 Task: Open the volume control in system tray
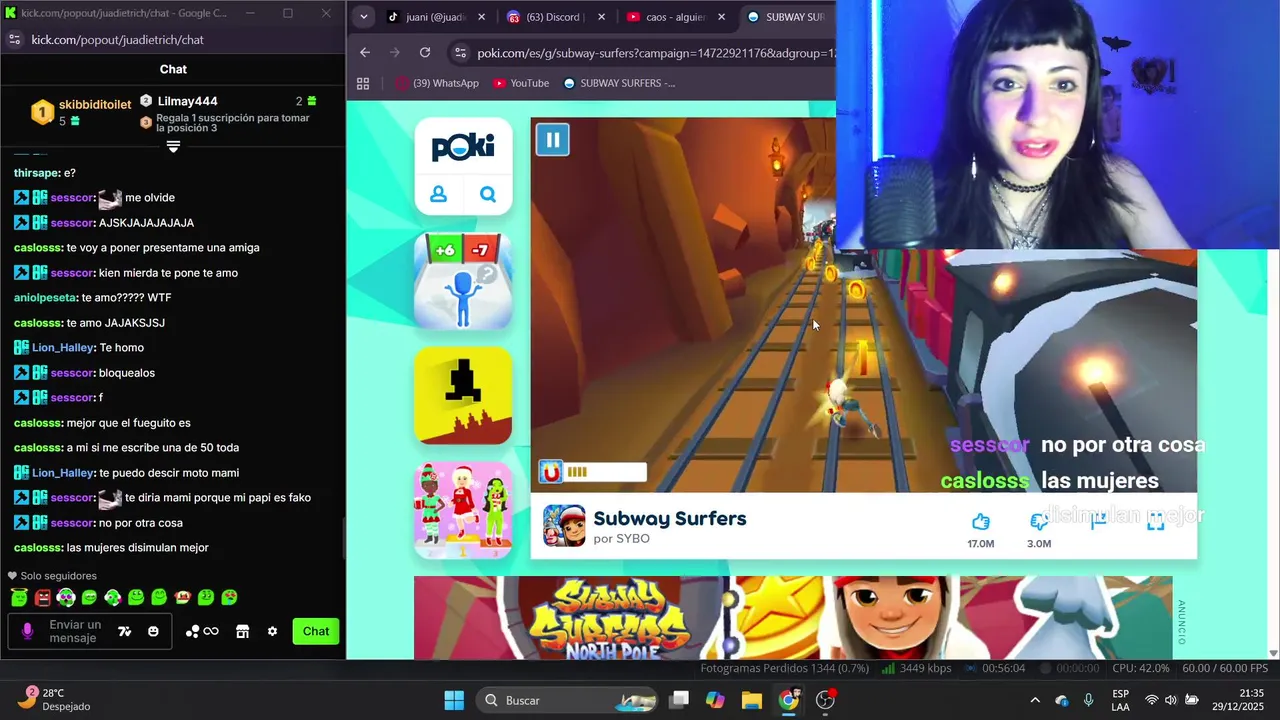1171,700
